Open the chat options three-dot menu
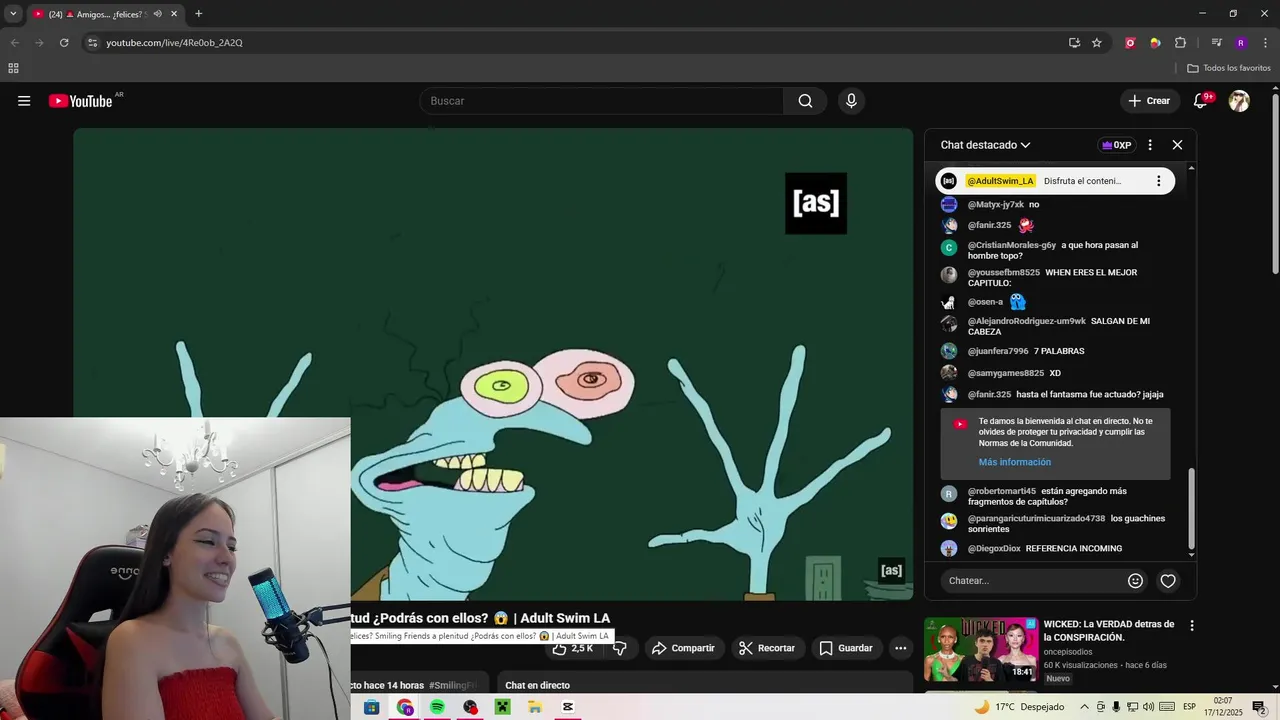The image size is (1280, 720). coord(1150,145)
